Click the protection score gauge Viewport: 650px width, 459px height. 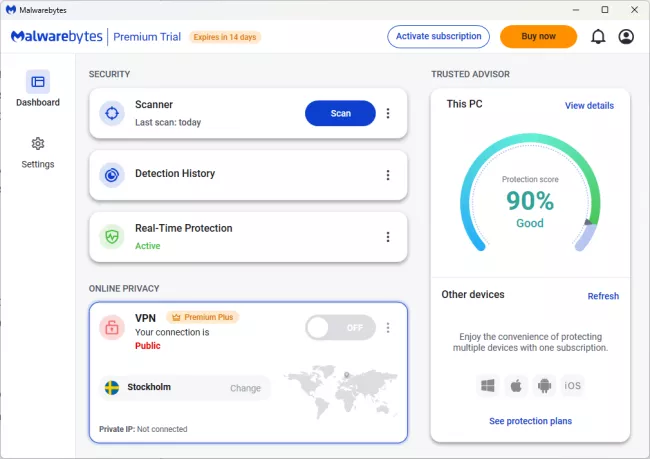point(530,193)
